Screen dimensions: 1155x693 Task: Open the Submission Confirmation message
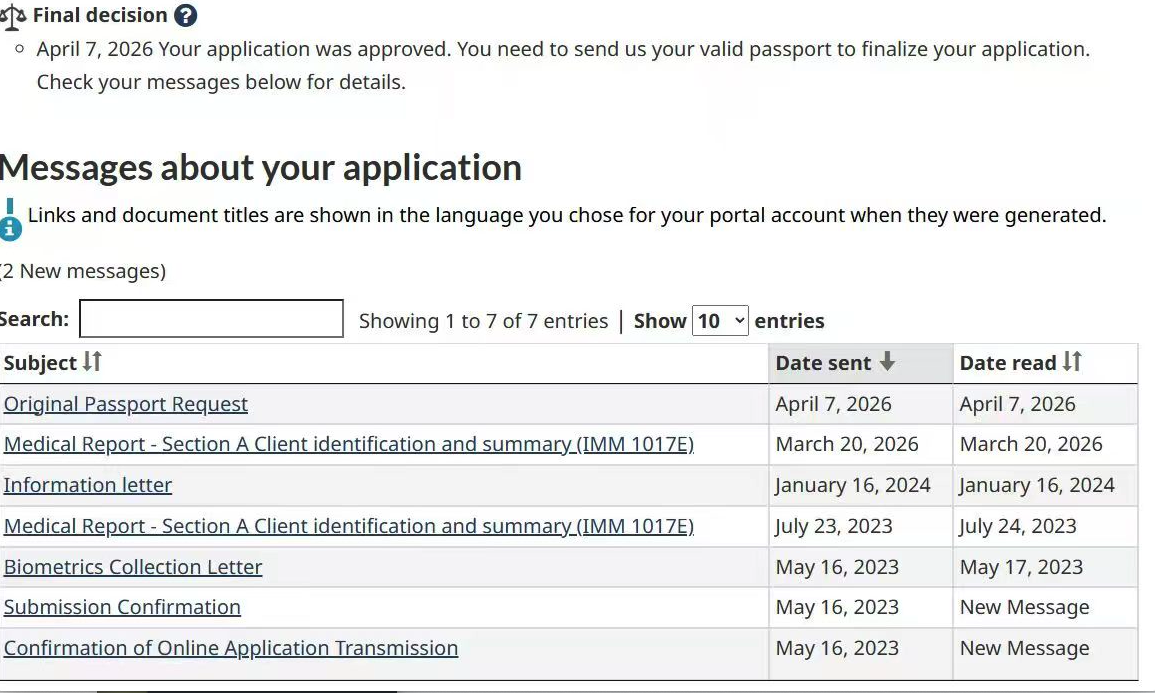[122, 607]
